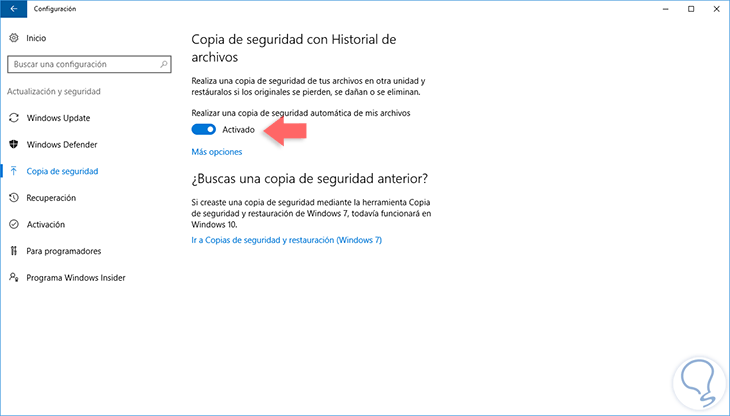Click the Para programadores tools icon

pos(14,251)
